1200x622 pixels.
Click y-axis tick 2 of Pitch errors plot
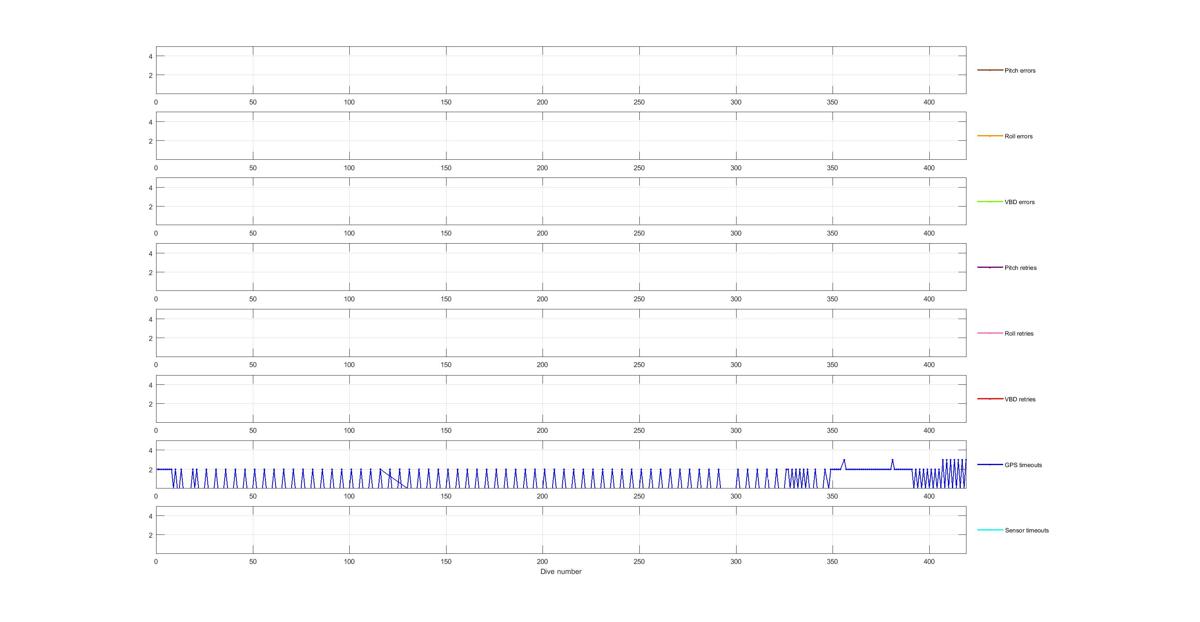[150, 75]
